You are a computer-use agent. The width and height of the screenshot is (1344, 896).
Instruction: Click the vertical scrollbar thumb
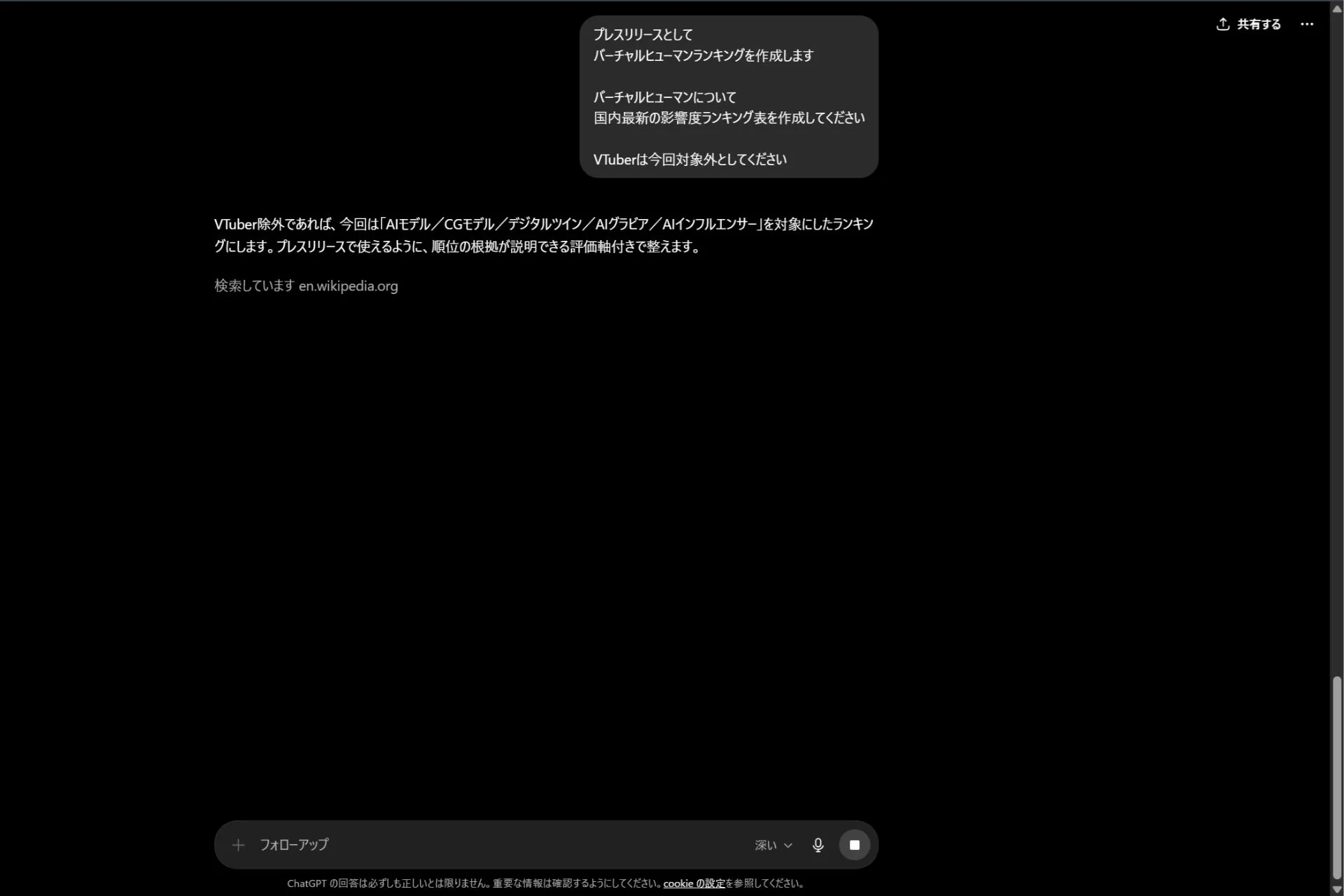pos(1337,777)
